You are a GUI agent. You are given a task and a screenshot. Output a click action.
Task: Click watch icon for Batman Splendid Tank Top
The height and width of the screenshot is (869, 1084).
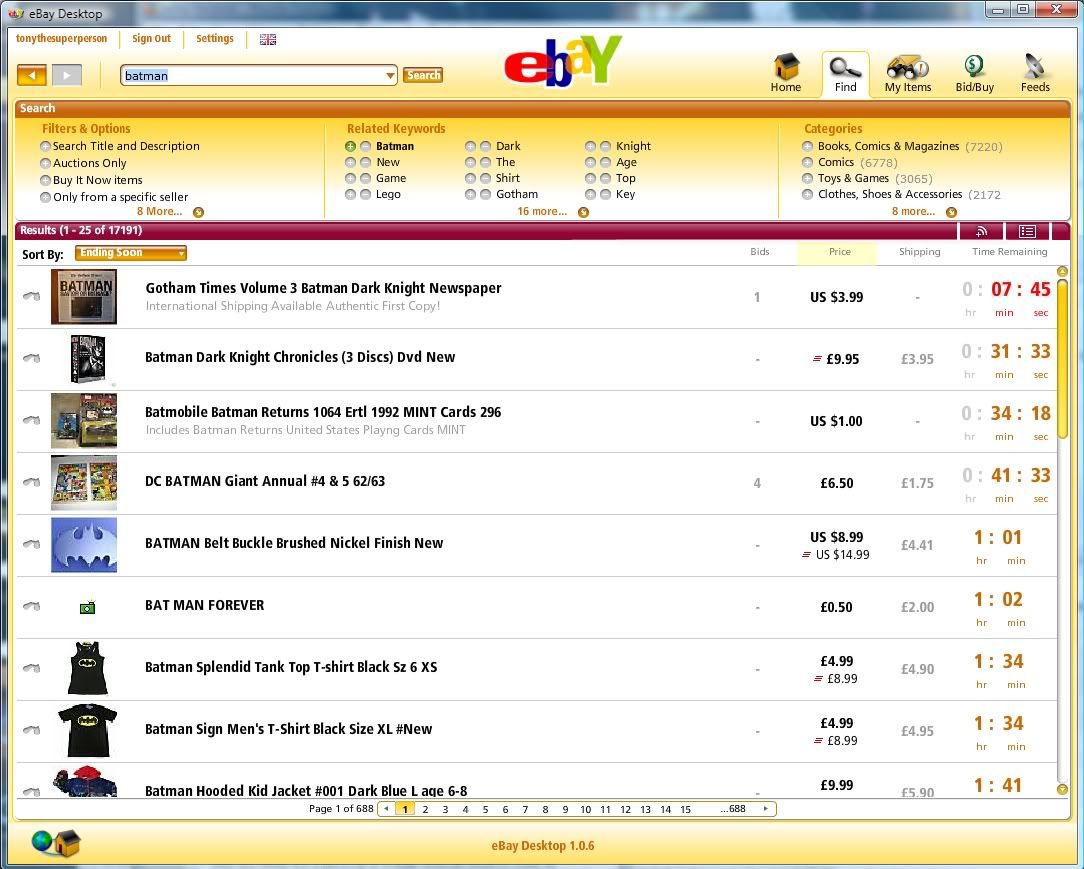click(x=31, y=668)
